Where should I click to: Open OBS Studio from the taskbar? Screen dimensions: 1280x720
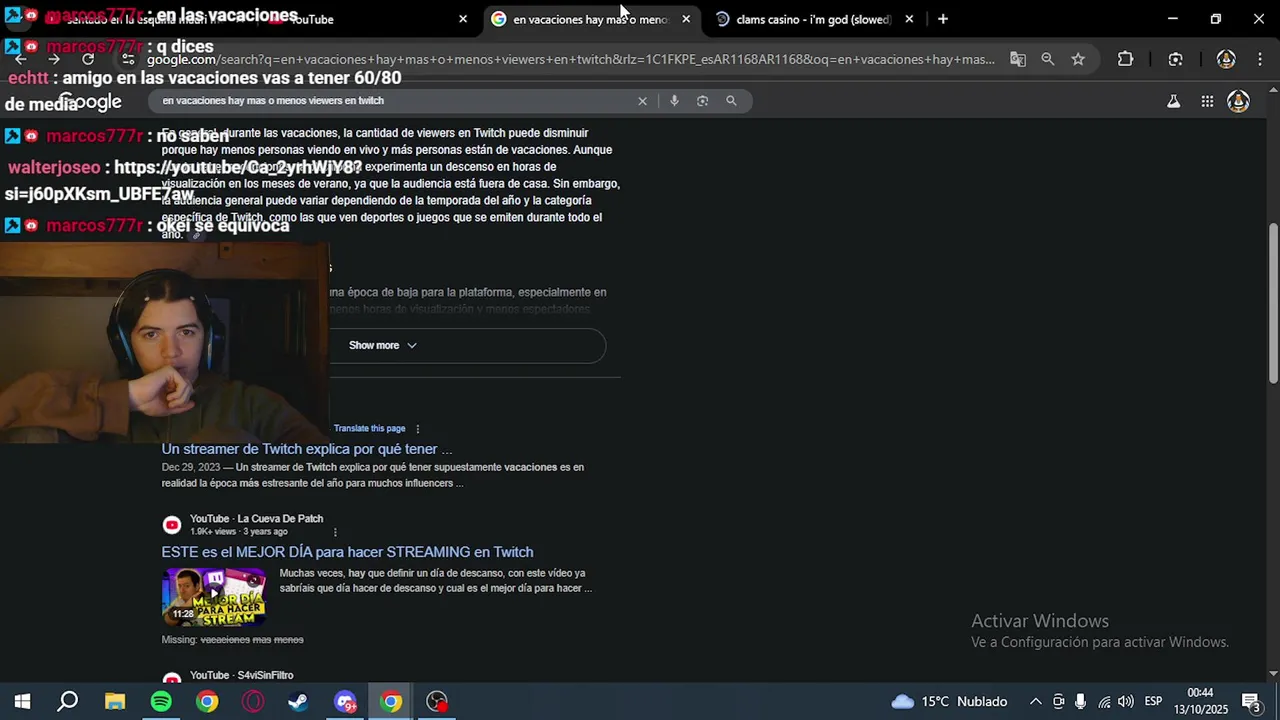[x=437, y=702]
